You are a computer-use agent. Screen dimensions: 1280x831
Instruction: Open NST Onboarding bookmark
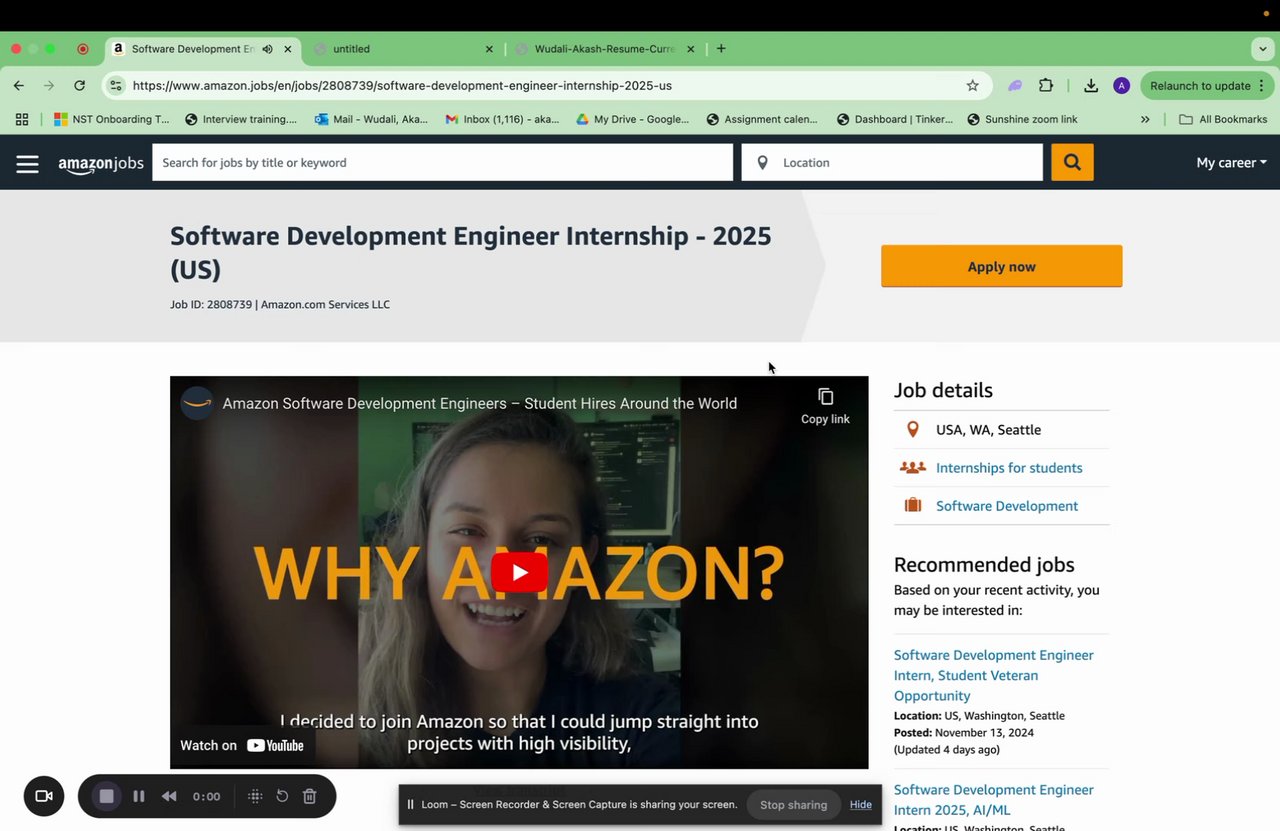[112, 119]
